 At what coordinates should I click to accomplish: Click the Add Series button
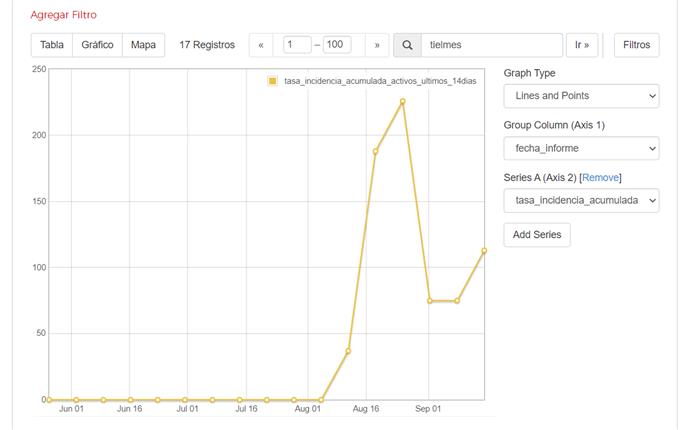pos(537,235)
